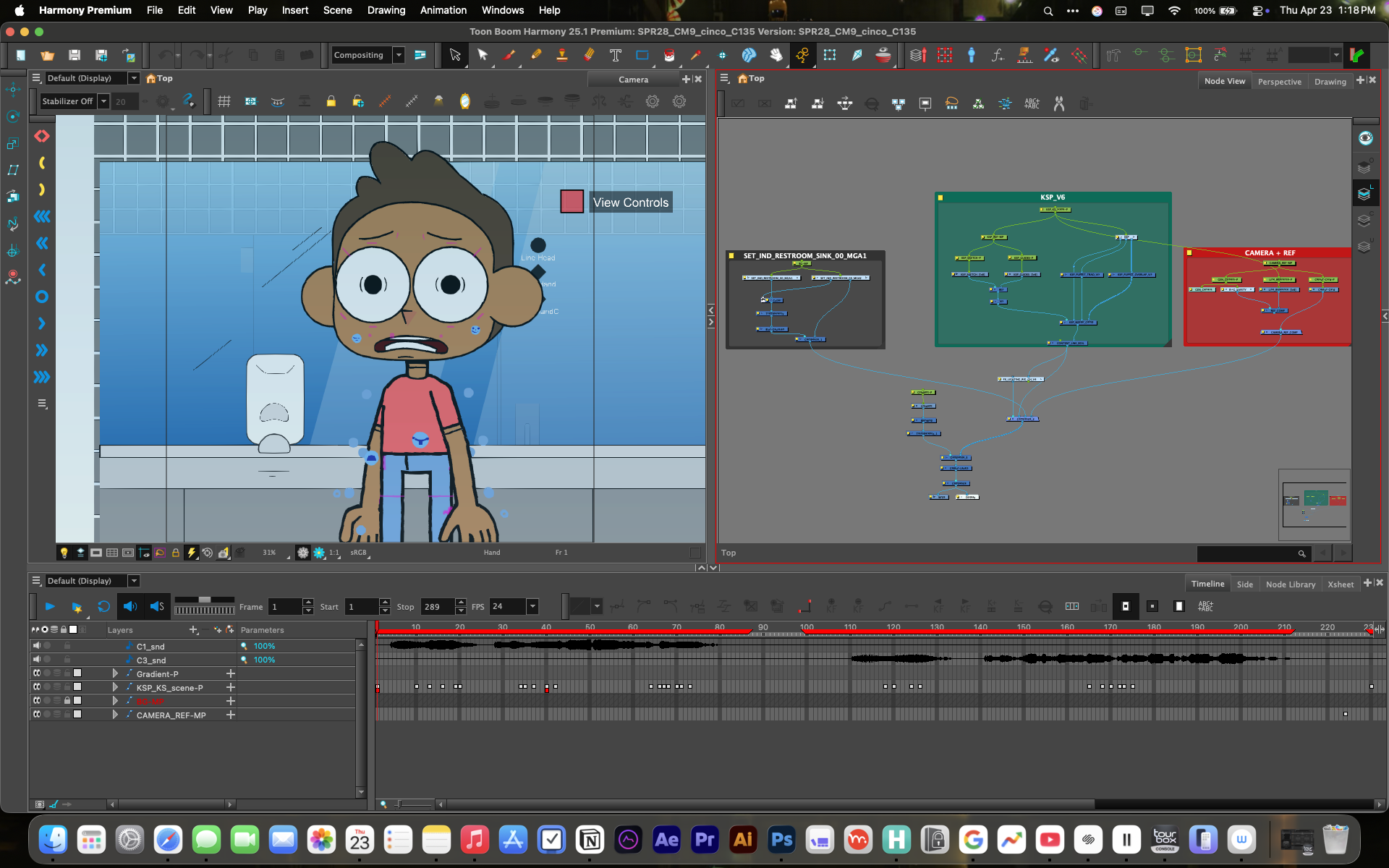Click the Gradient-P layer color swatch
The image size is (1389, 868).
click(x=77, y=673)
